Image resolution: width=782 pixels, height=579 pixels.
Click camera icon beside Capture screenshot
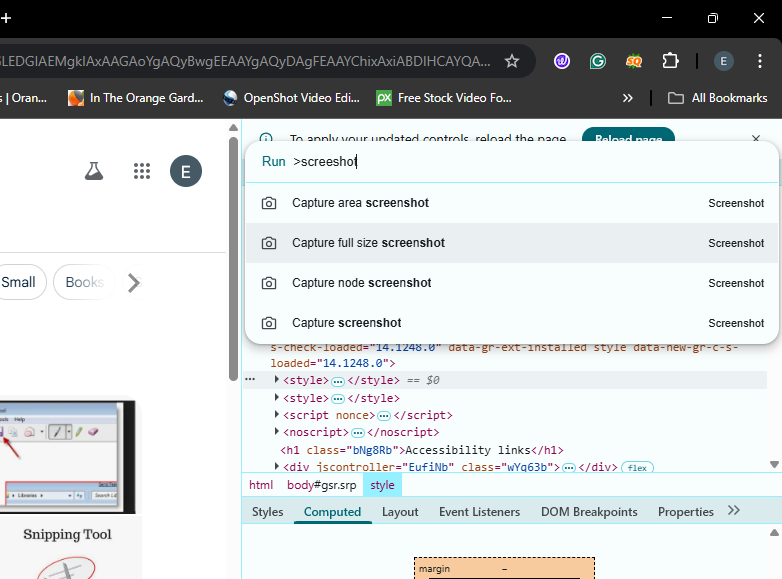[x=269, y=323]
